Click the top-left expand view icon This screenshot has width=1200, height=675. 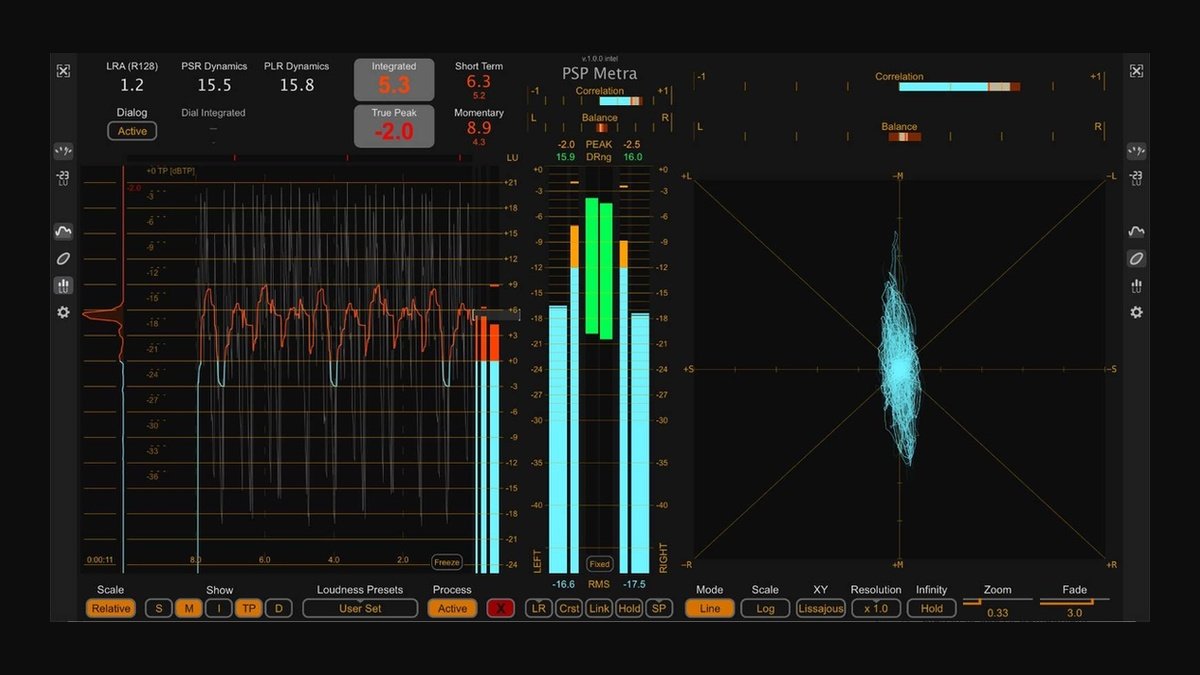[x=63, y=70]
